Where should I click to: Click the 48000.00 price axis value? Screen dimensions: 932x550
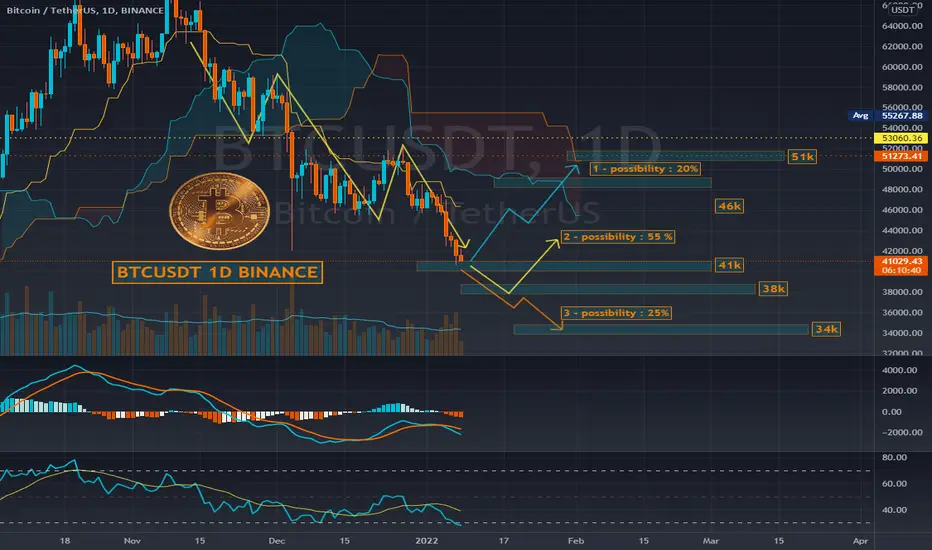(902, 190)
